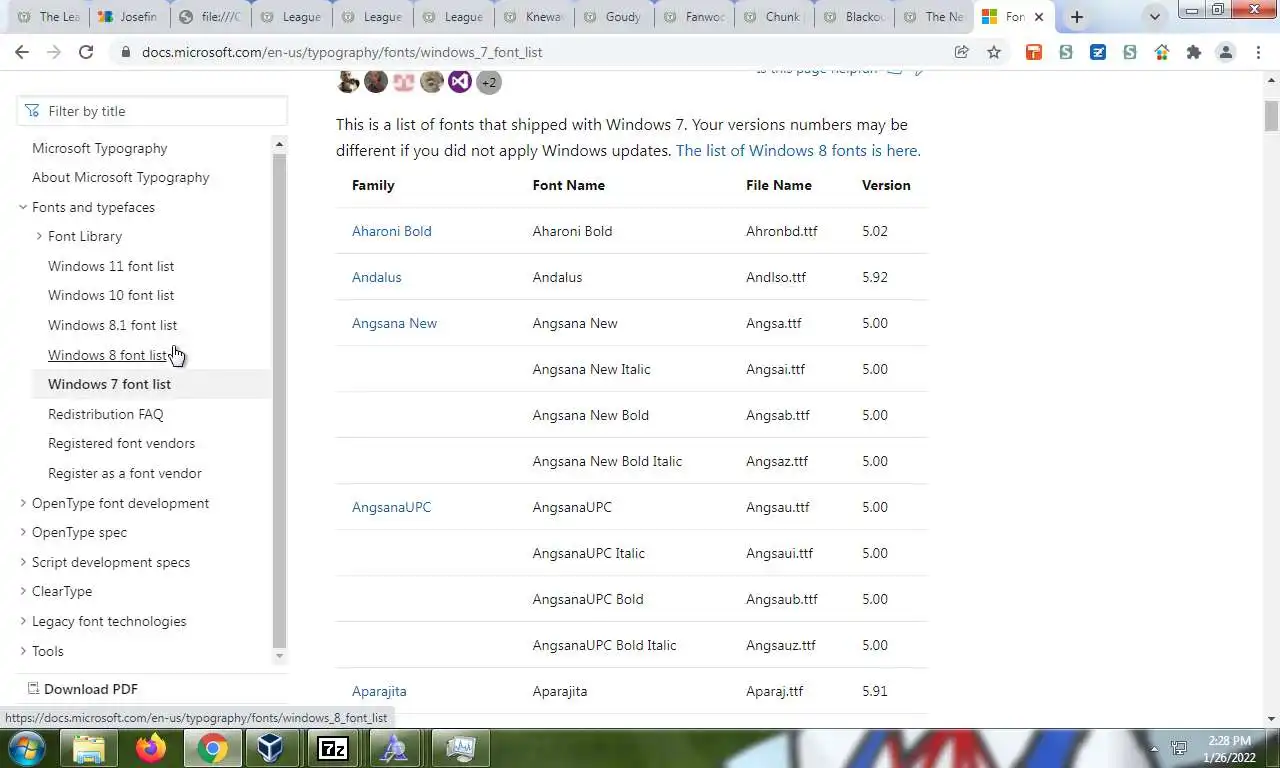1280x768 pixels.
Task: Reload the page with the refresh icon
Action: tap(86, 52)
